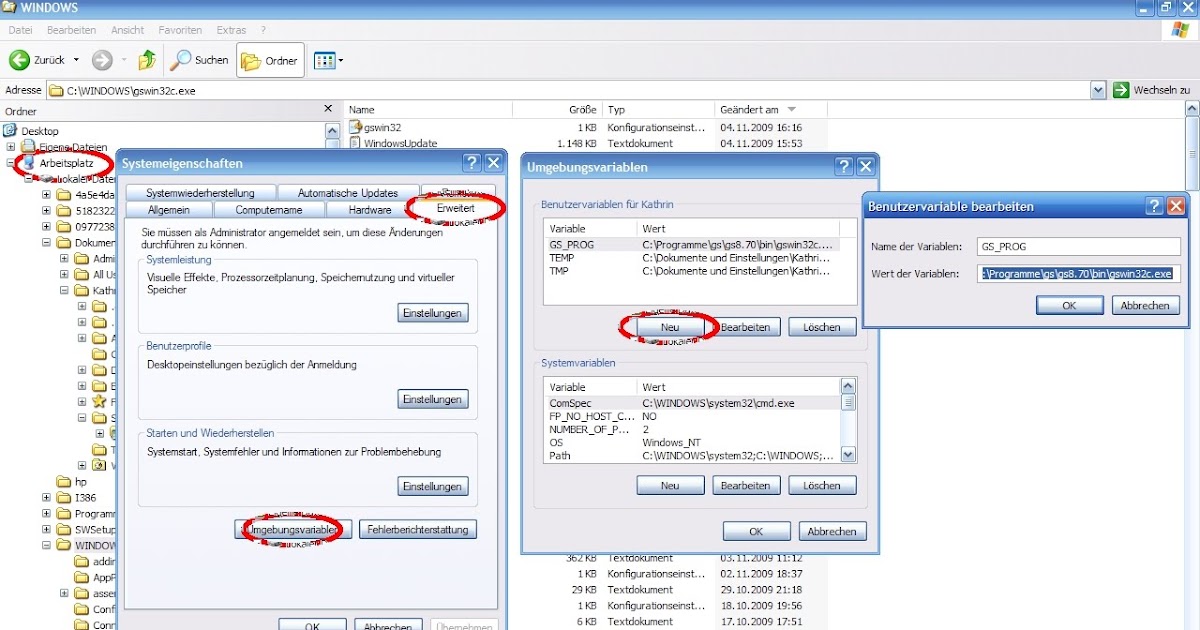Expand the 4a5e4da folder node

point(46,195)
